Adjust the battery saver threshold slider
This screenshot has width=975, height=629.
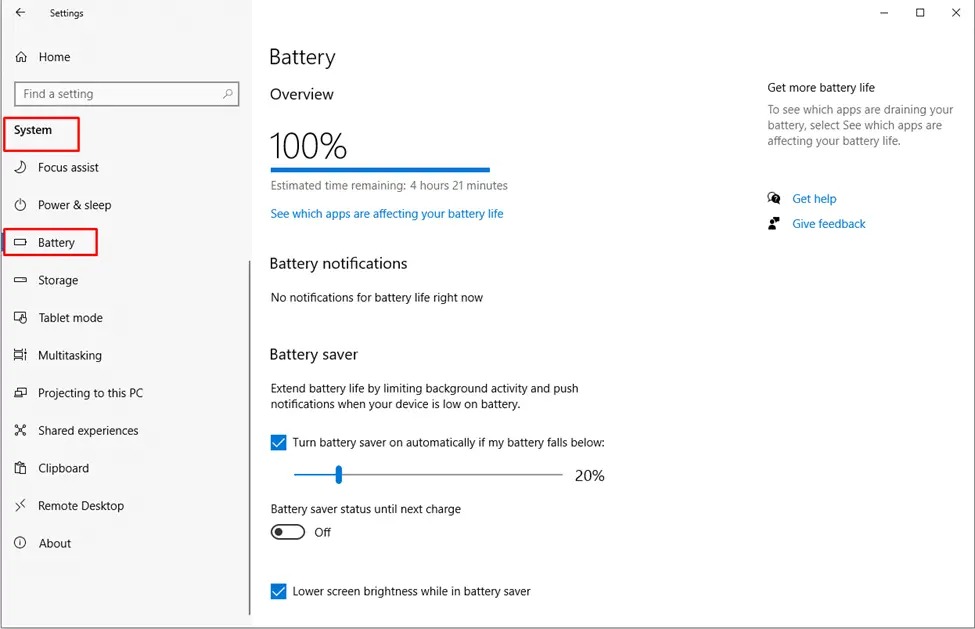coord(338,475)
